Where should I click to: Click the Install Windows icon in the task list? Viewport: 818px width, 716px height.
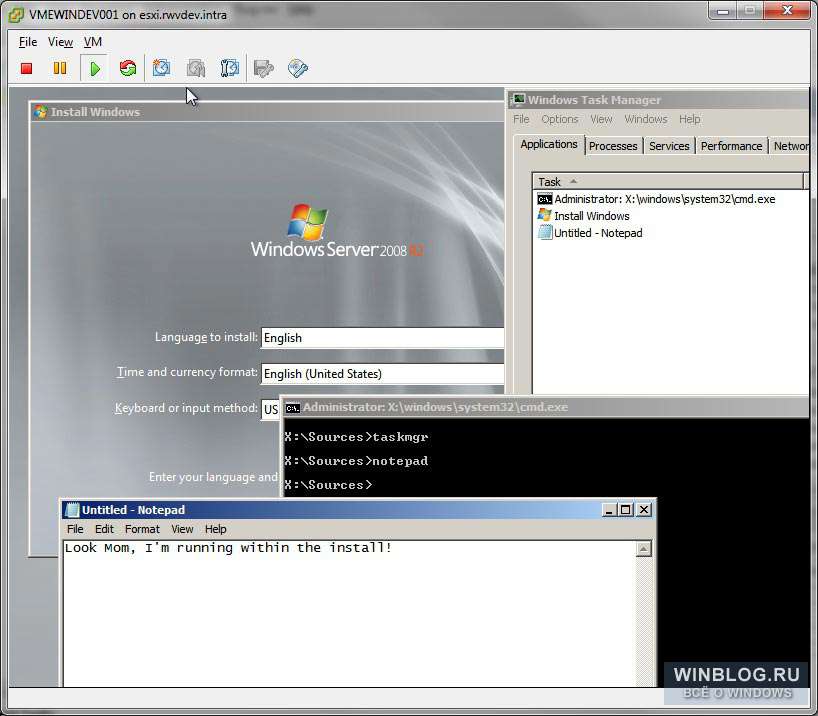point(545,215)
